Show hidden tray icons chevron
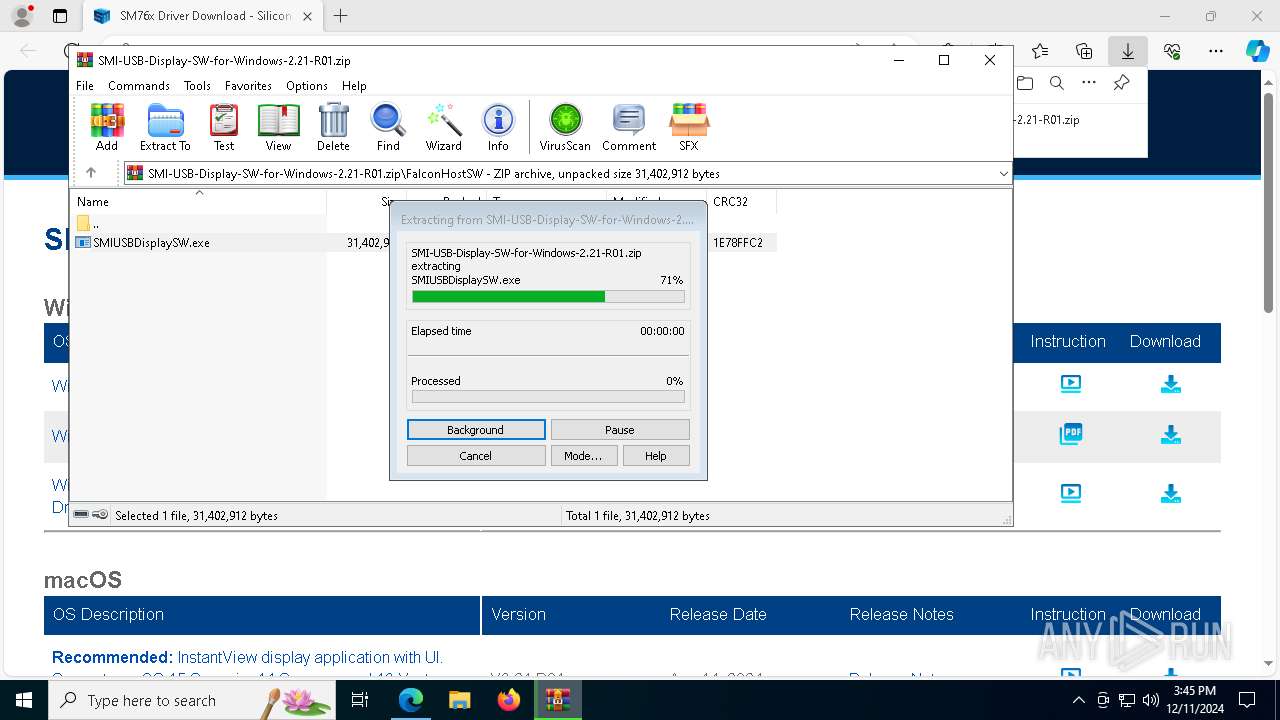 pos(1078,700)
